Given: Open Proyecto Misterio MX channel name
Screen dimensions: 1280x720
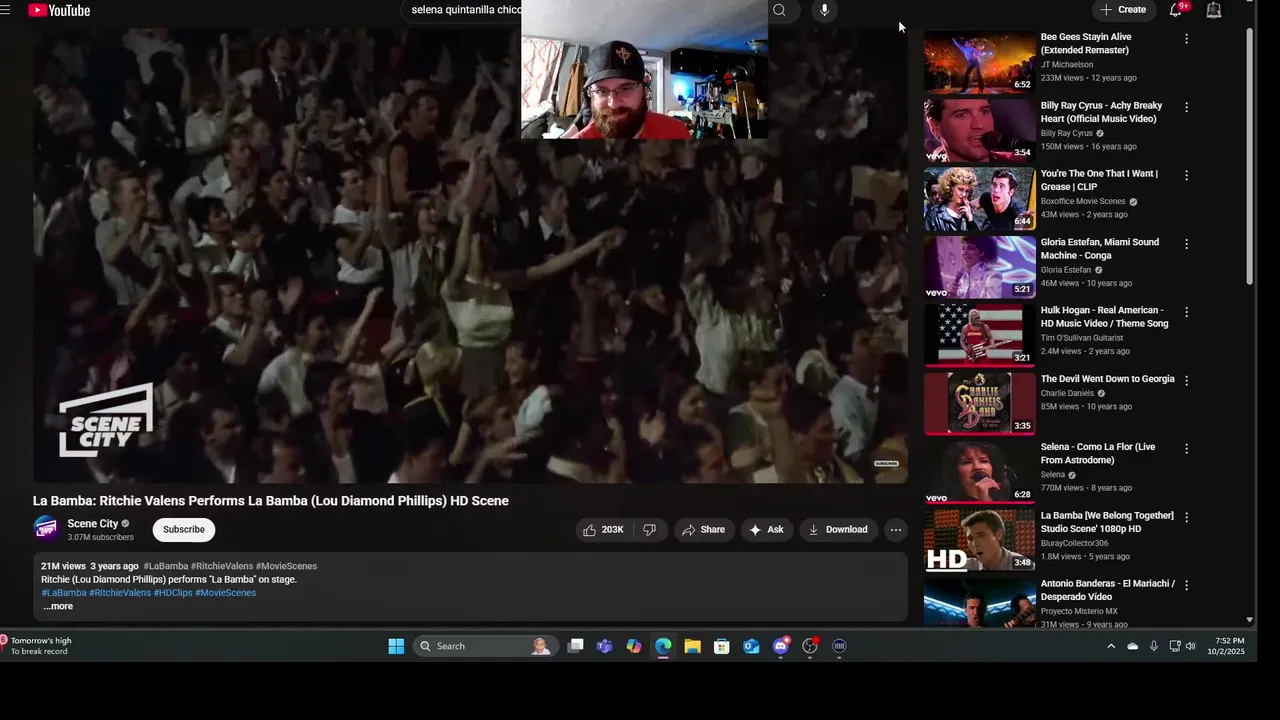Looking at the screenshot, I should coord(1079,611).
